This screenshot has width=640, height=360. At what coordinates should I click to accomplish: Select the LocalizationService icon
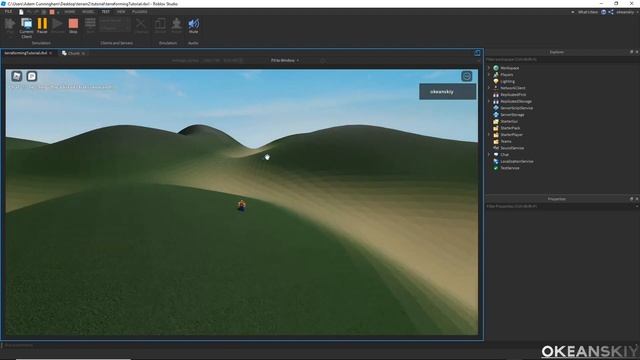pos(496,161)
